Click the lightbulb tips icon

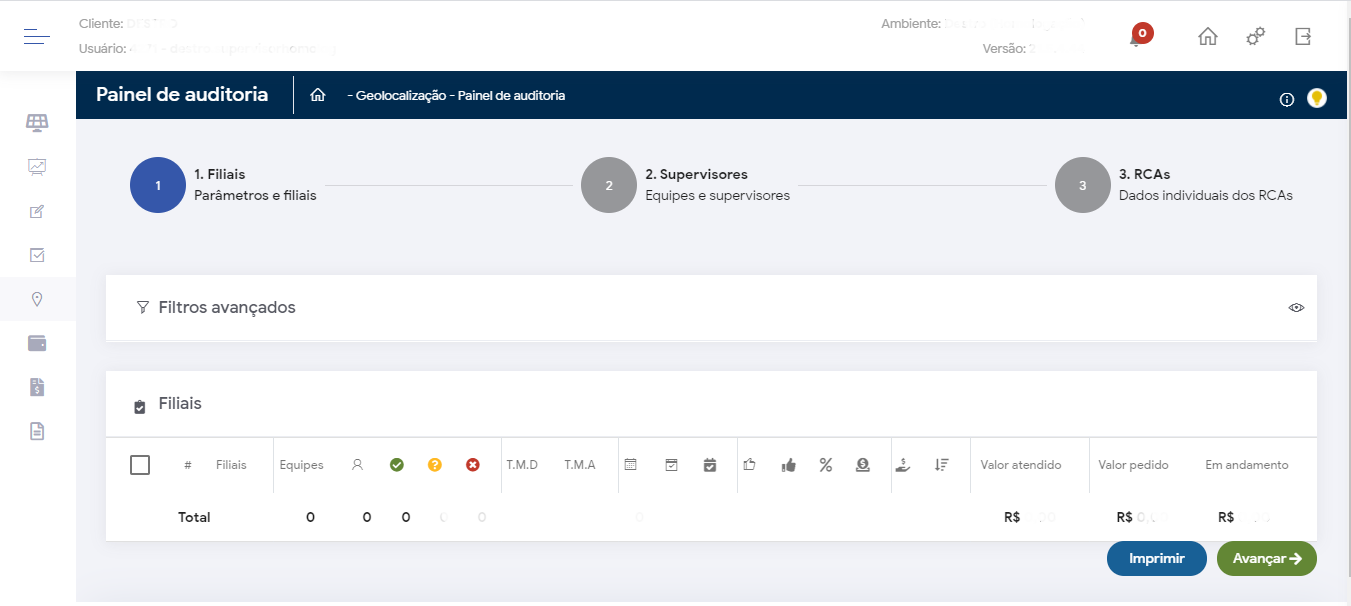click(x=1317, y=98)
